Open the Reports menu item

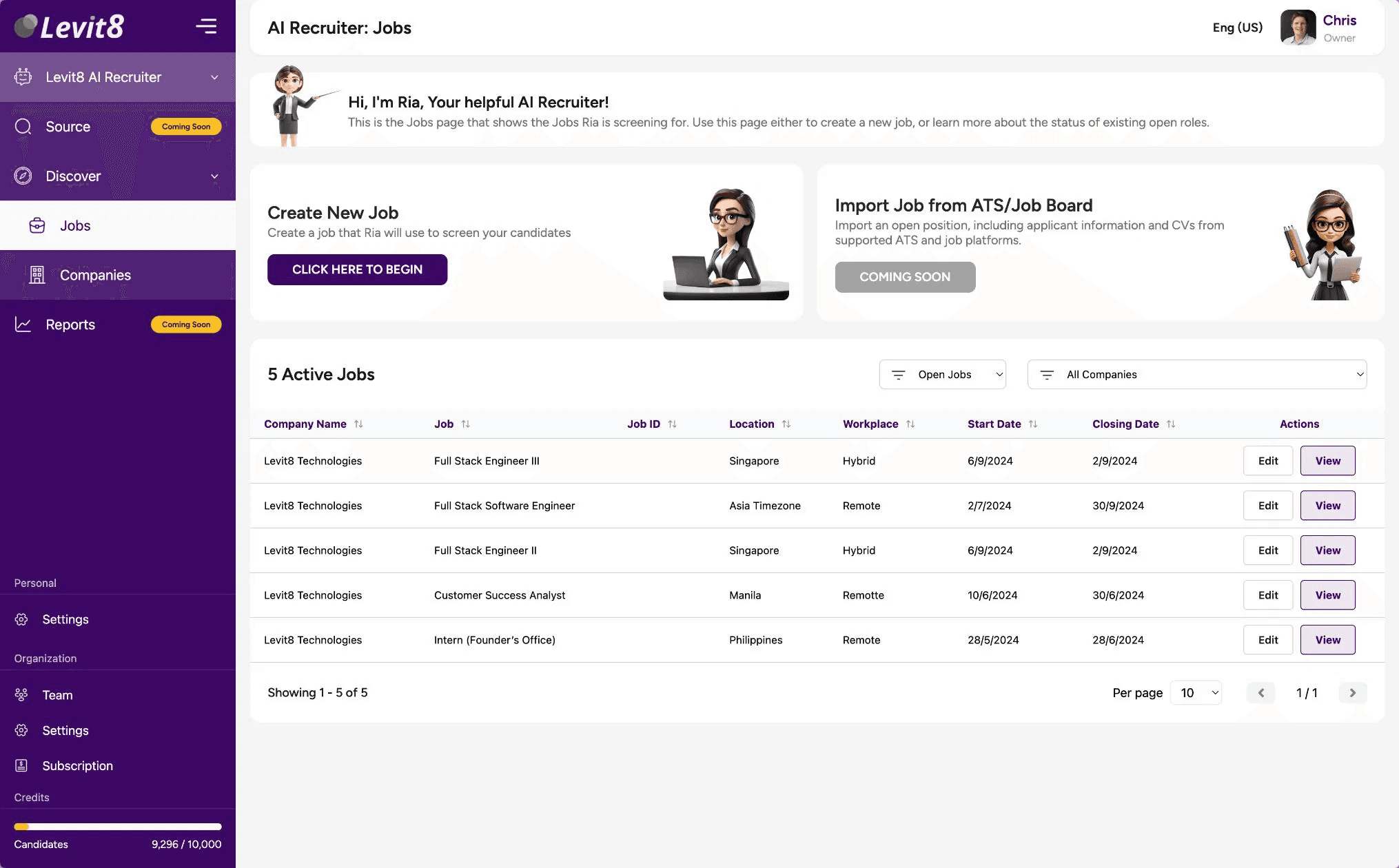(x=118, y=324)
